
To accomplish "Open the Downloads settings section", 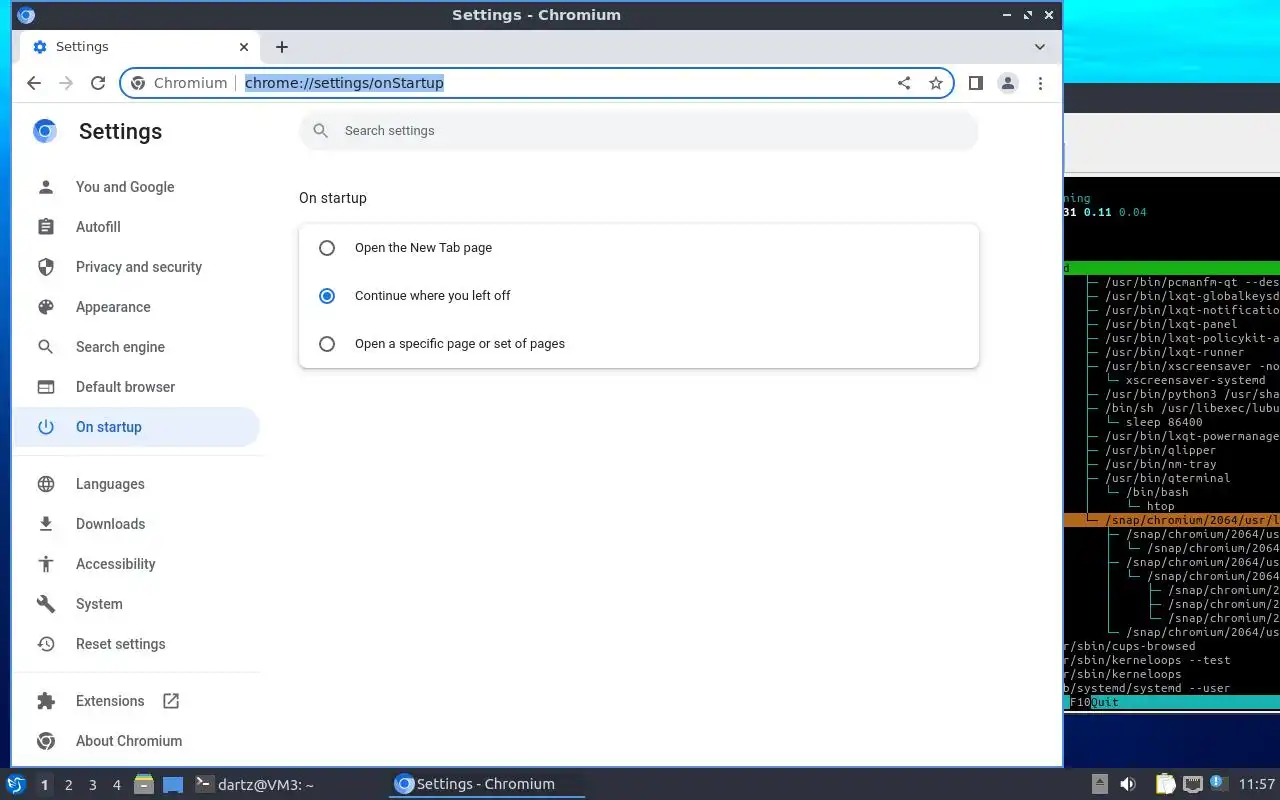I will pos(136,524).
